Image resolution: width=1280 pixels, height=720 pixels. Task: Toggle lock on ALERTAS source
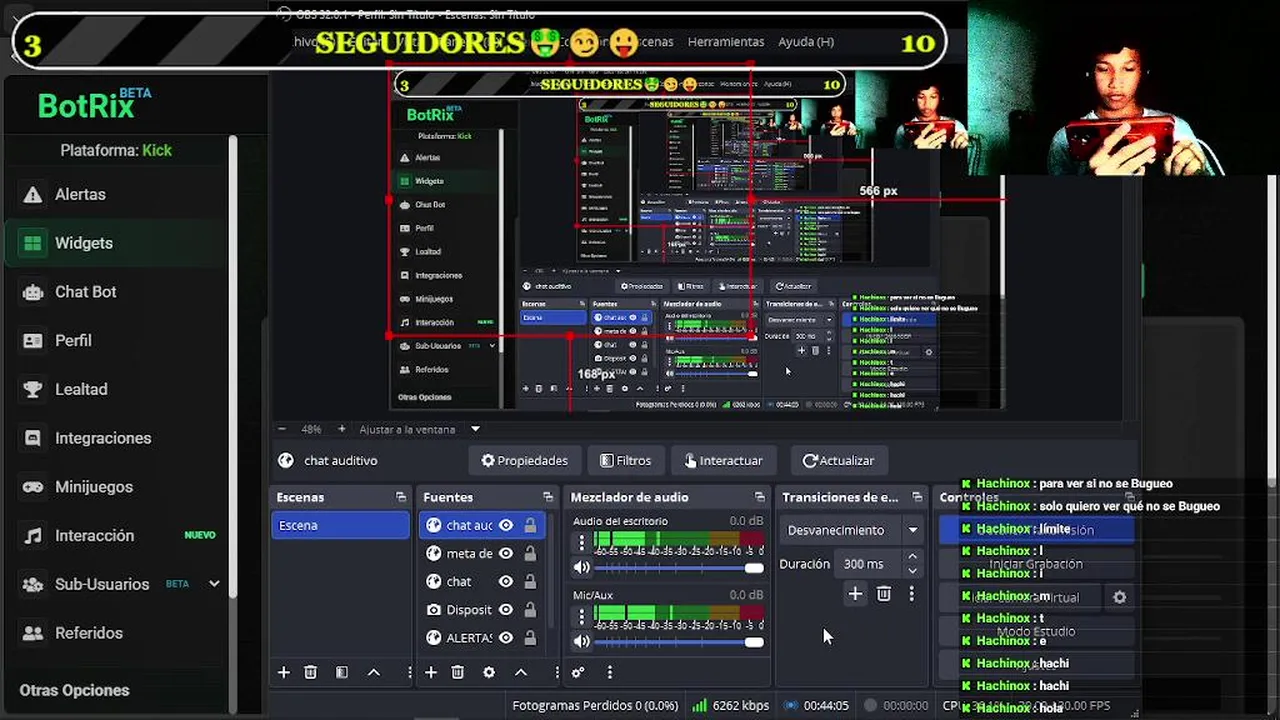point(530,637)
